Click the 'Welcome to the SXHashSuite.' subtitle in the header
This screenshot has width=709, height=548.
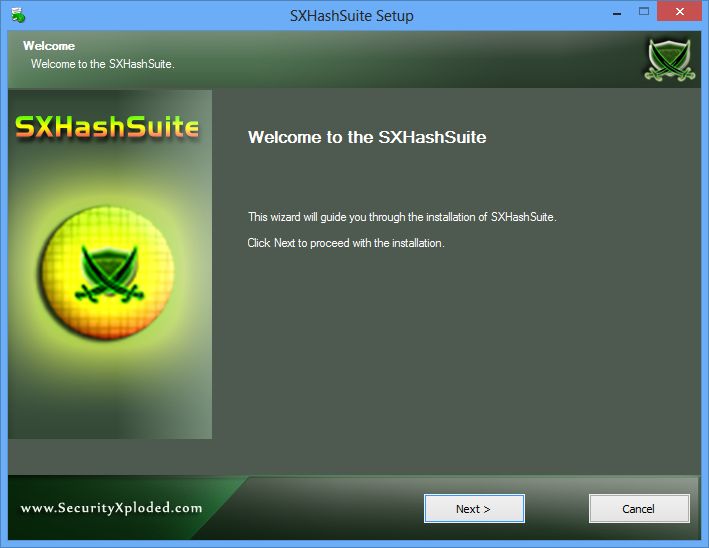click(x=103, y=64)
